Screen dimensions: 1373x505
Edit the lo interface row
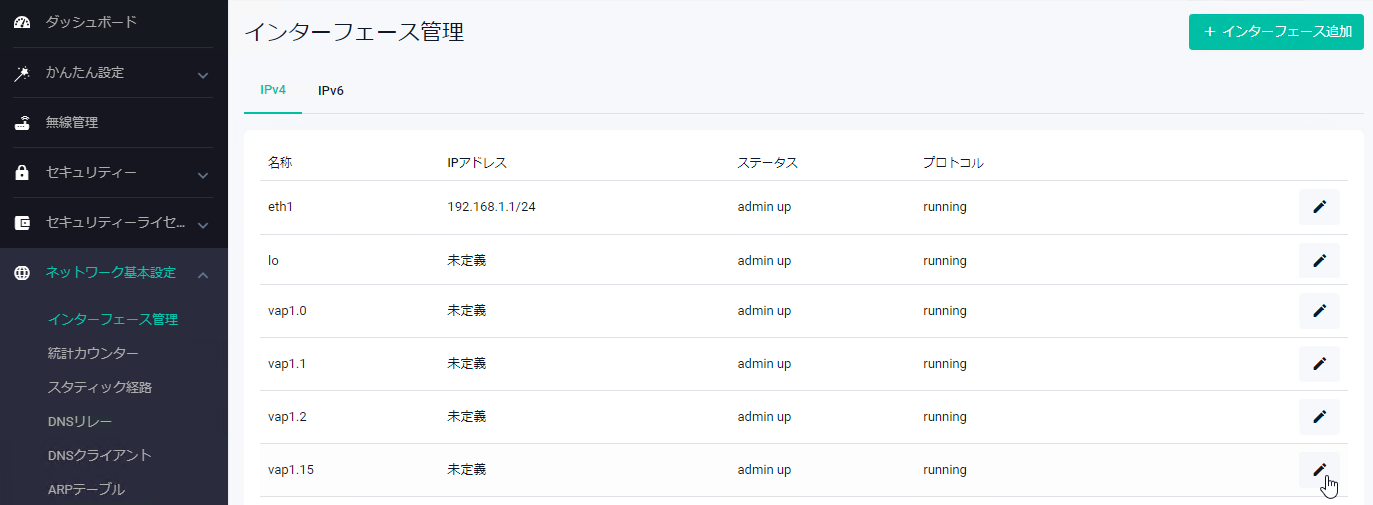1318,261
